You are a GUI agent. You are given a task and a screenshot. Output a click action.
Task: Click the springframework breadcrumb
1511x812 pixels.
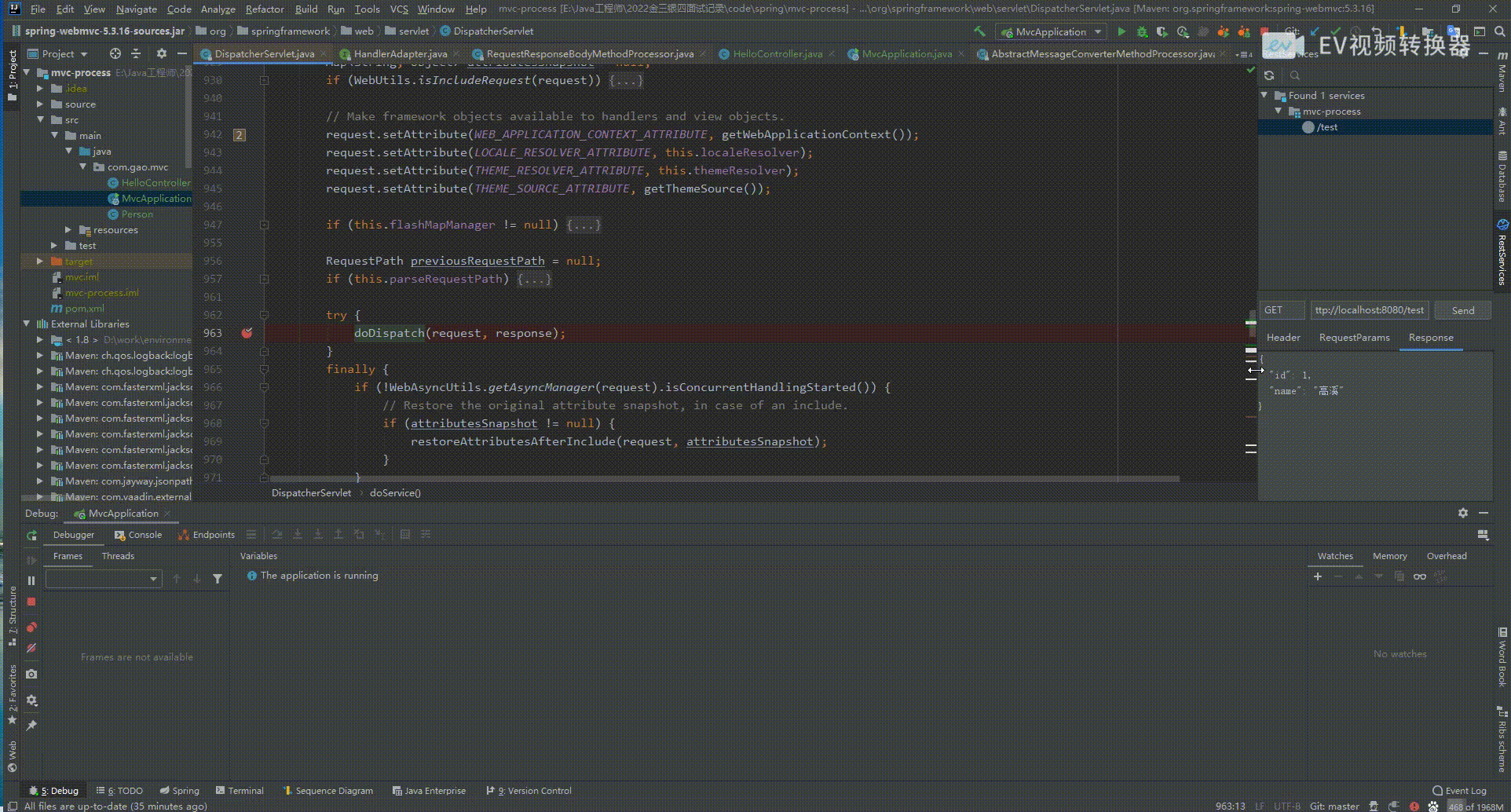point(290,31)
